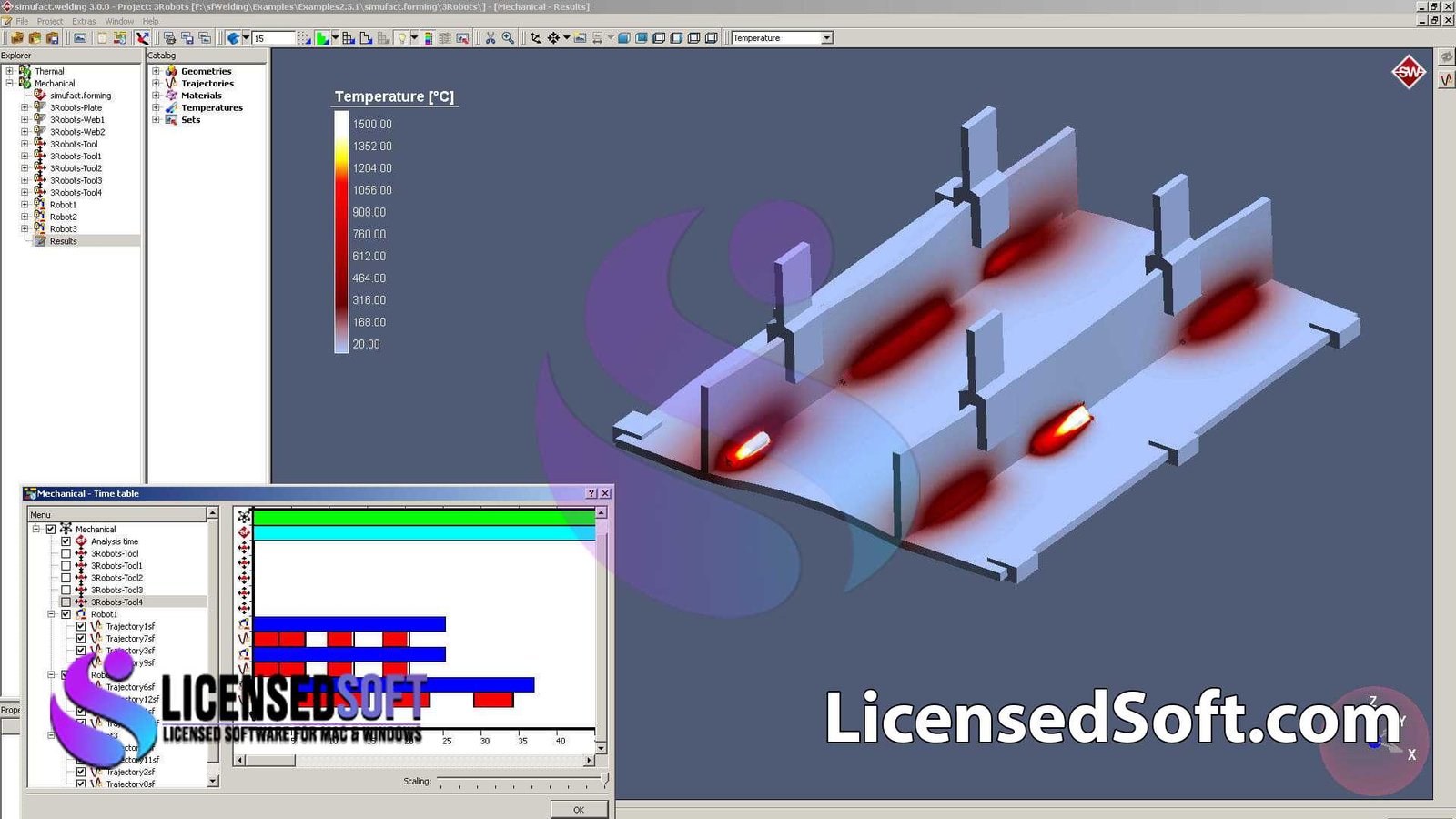The height and width of the screenshot is (819, 1456).
Task: Click the help question mark in Time table dialog
Action: click(x=591, y=493)
